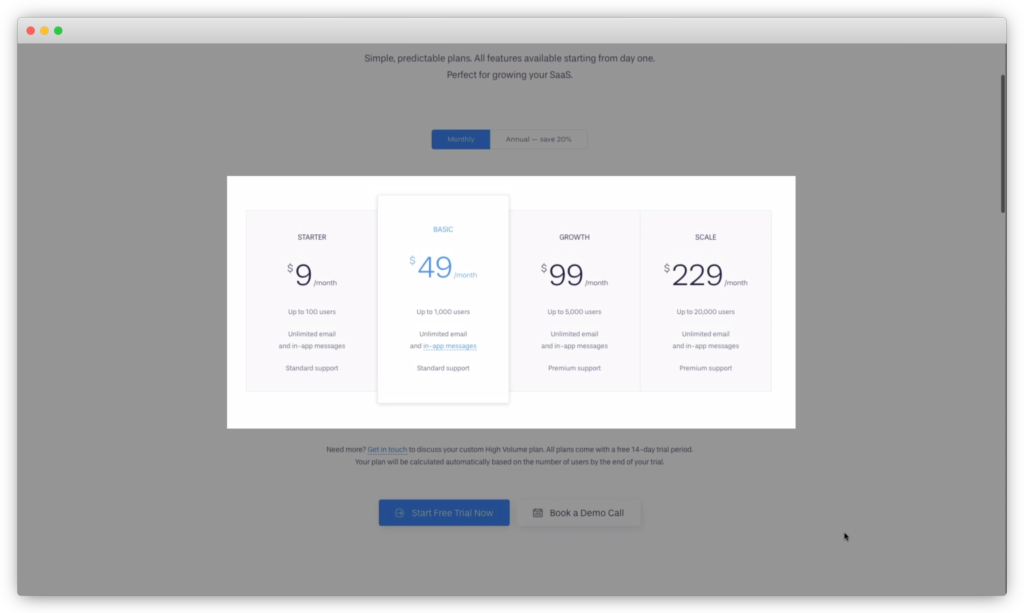
Task: Click the Book a Demo Call button
Action: pos(579,512)
